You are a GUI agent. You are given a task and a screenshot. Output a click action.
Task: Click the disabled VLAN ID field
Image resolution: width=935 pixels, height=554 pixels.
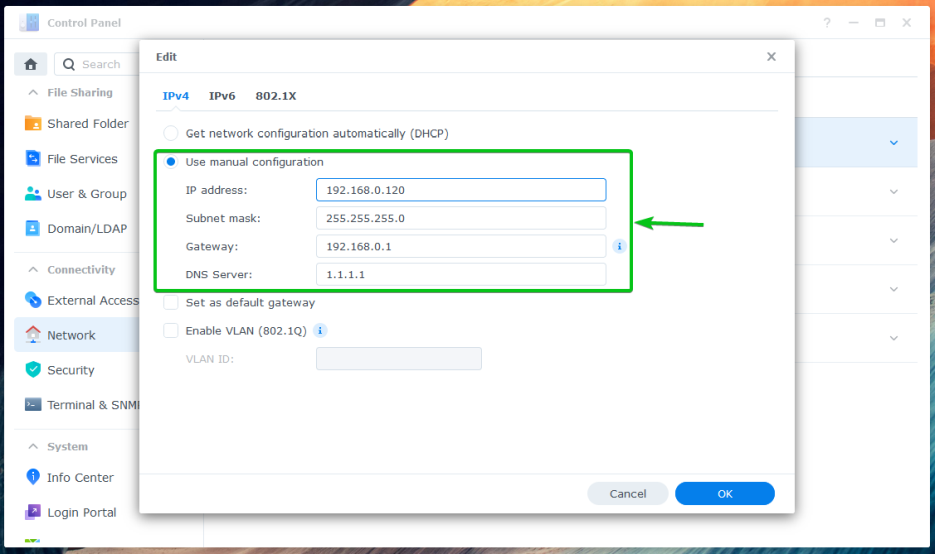(398, 358)
